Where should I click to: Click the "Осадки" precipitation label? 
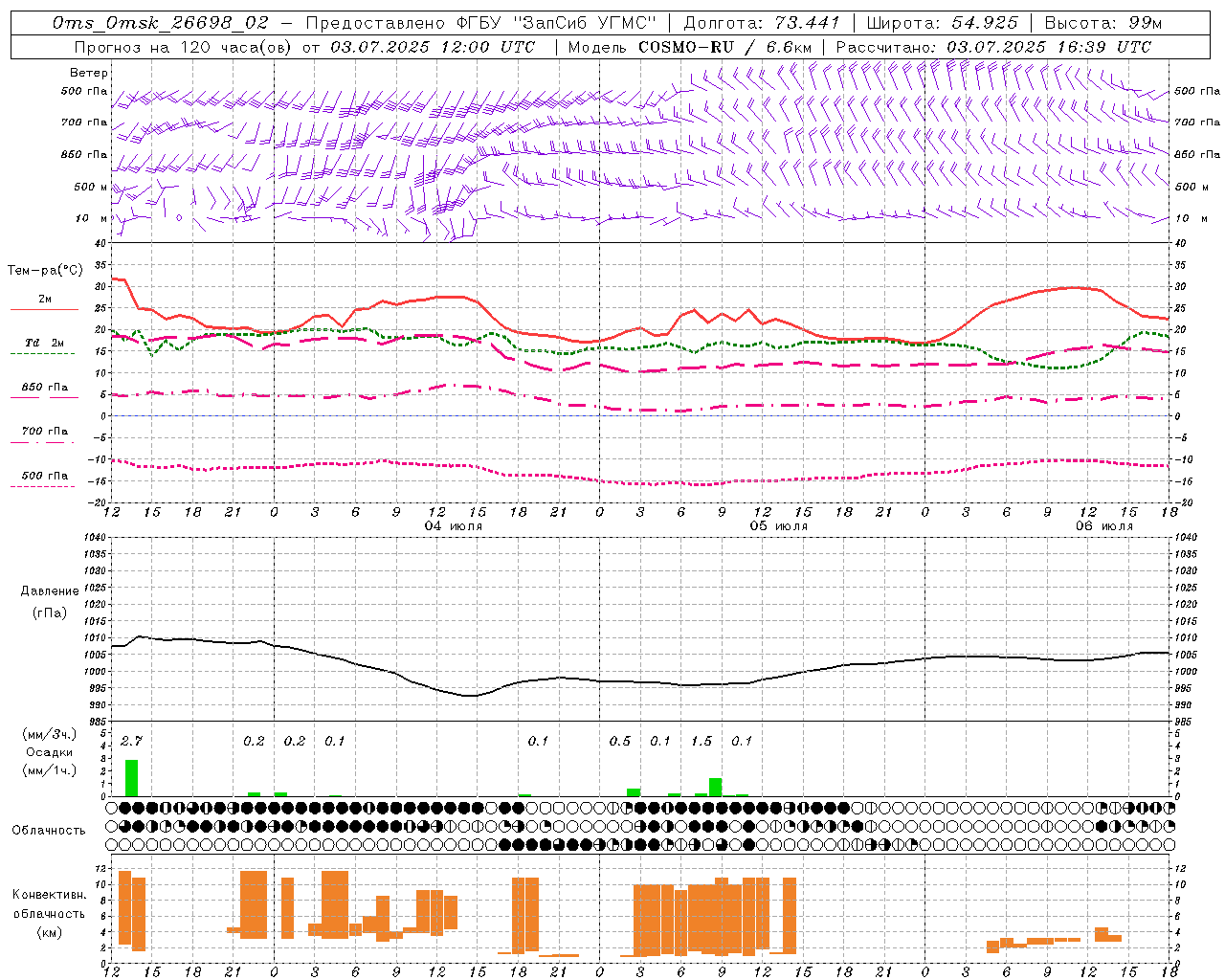tap(49, 752)
